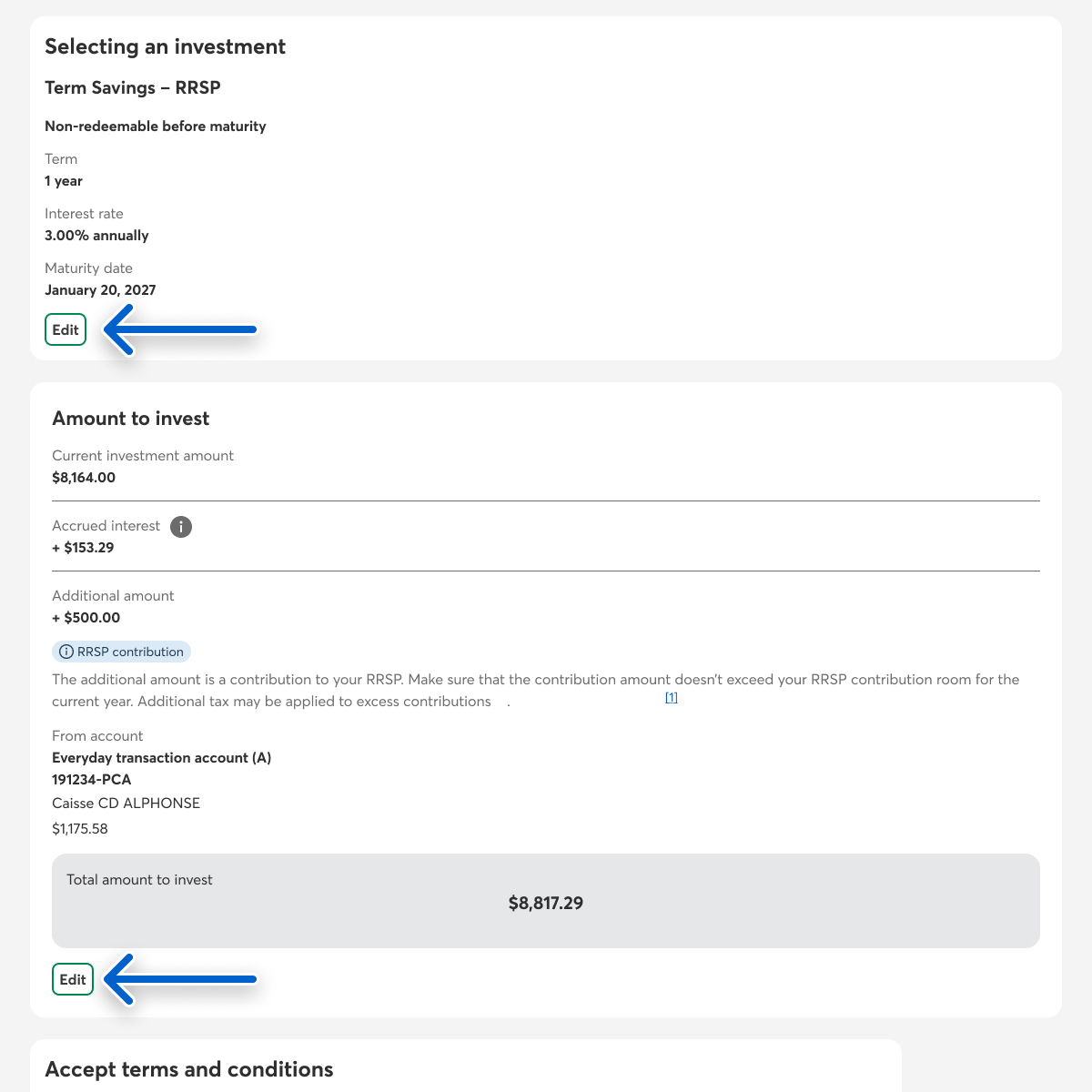The width and height of the screenshot is (1092, 1092).
Task: Click the $8,164.00 current investment amount
Action: click(x=84, y=478)
